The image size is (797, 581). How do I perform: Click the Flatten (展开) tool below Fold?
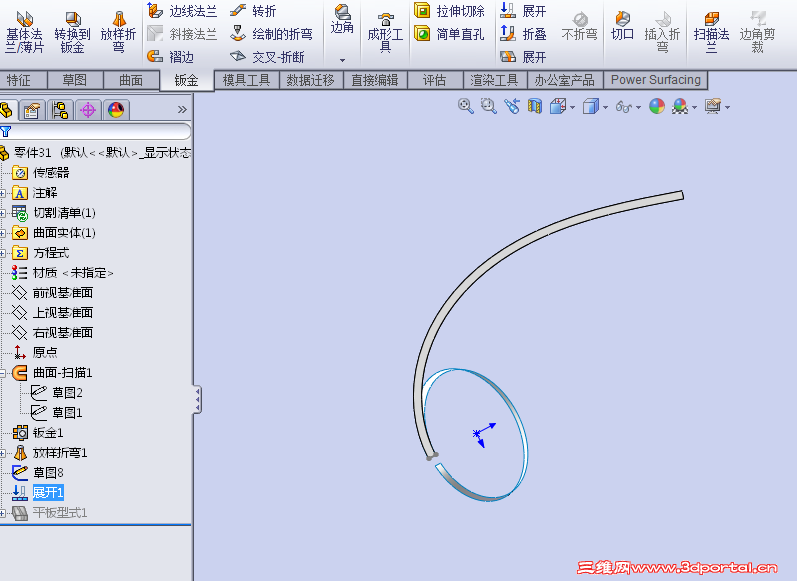point(523,56)
